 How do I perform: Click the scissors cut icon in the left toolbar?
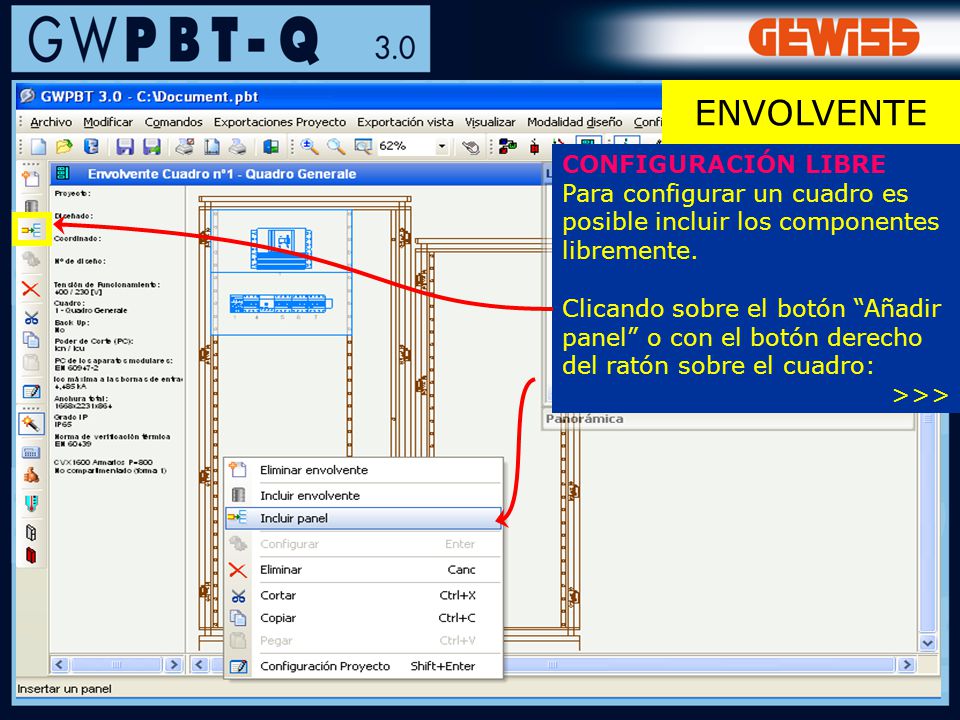[x=31, y=317]
